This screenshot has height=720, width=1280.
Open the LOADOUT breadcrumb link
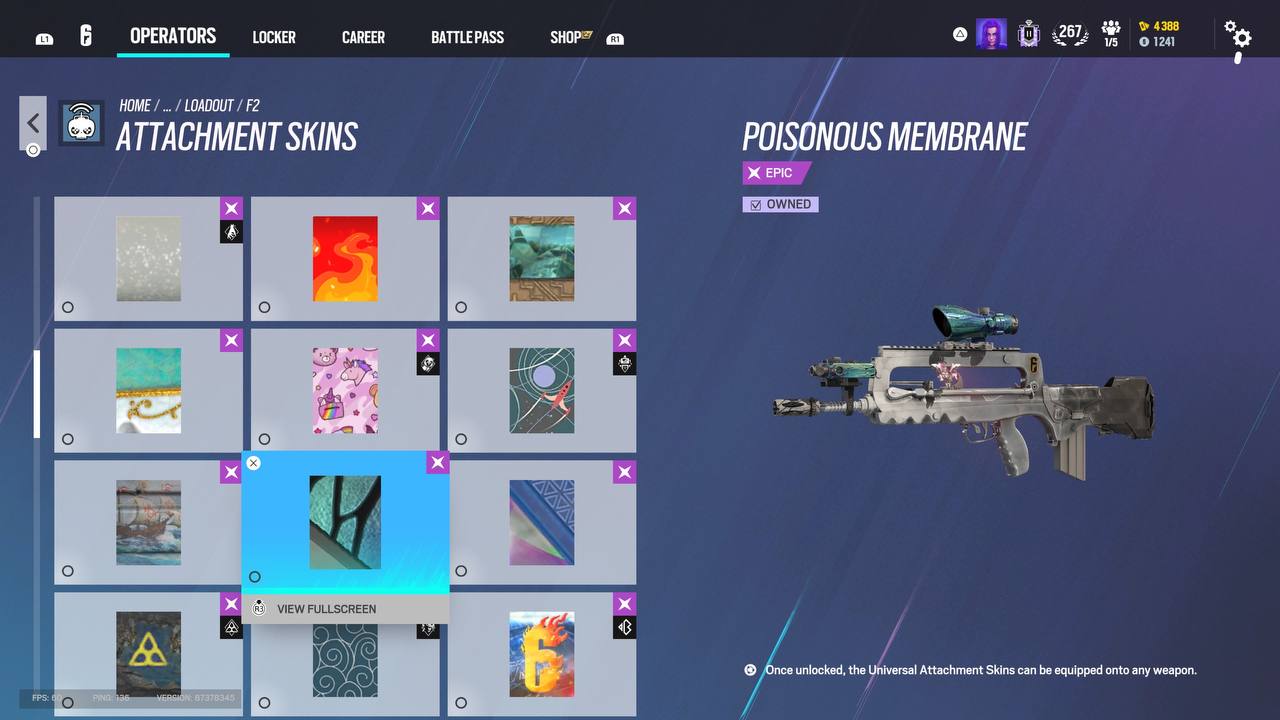point(209,106)
